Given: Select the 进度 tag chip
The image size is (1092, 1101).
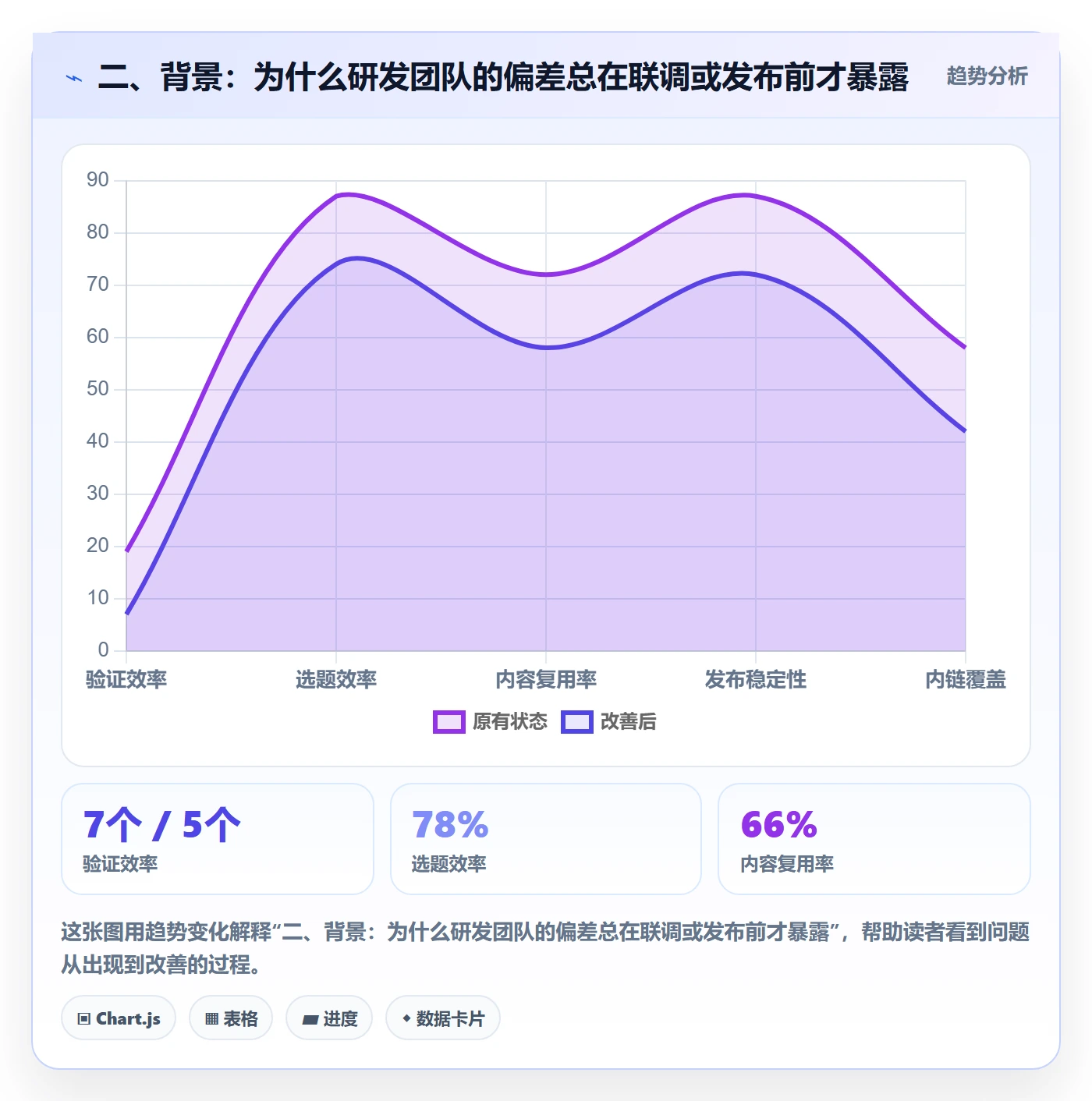Looking at the screenshot, I should point(329,1018).
